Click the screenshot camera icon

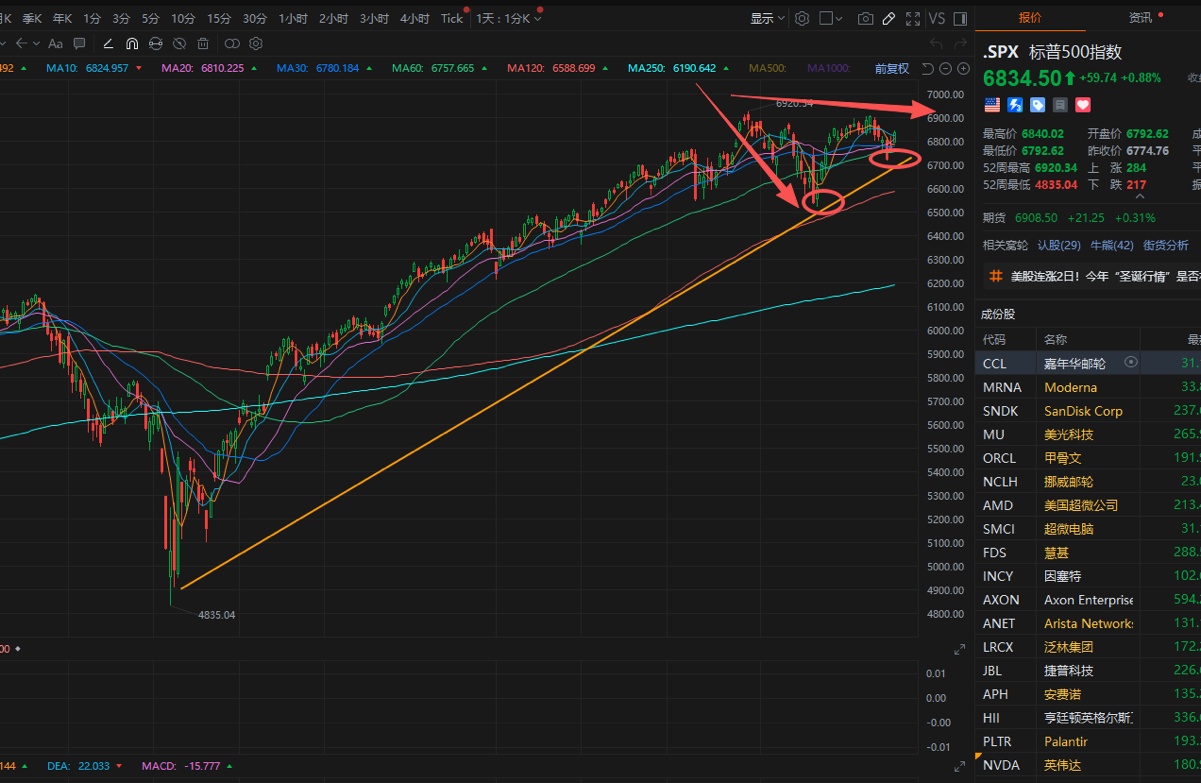(865, 19)
